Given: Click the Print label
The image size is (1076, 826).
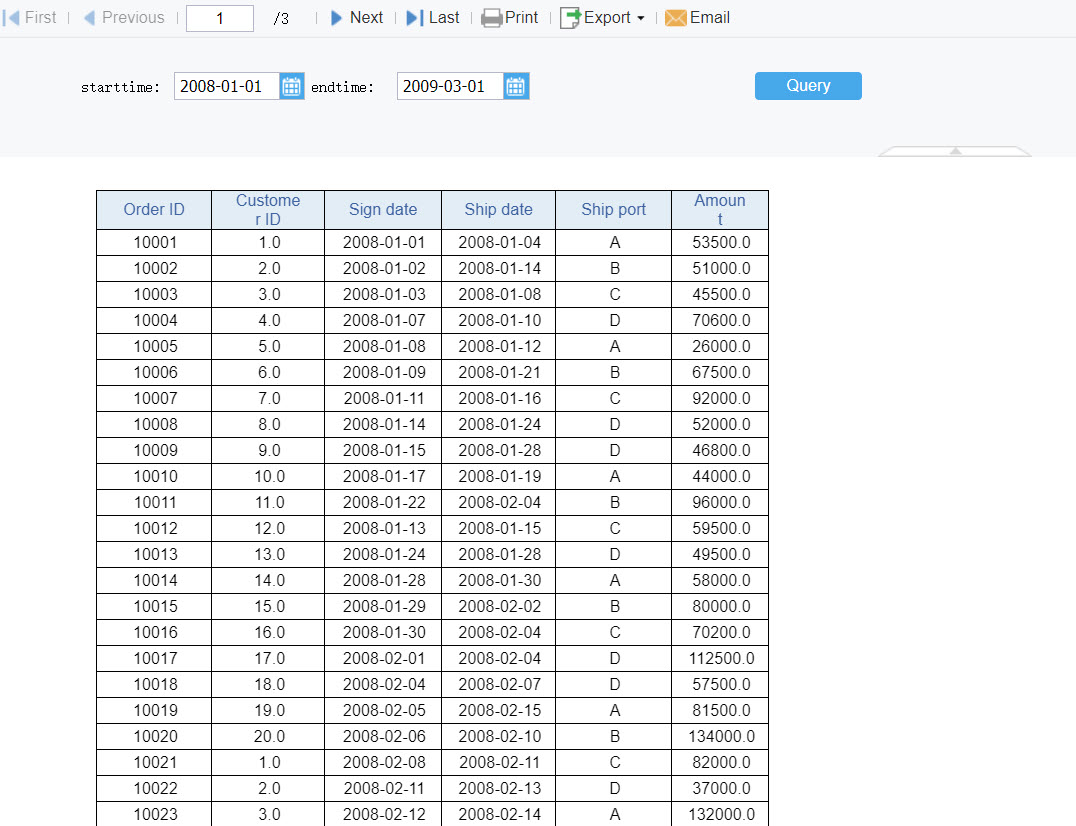Looking at the screenshot, I should (x=522, y=18).
